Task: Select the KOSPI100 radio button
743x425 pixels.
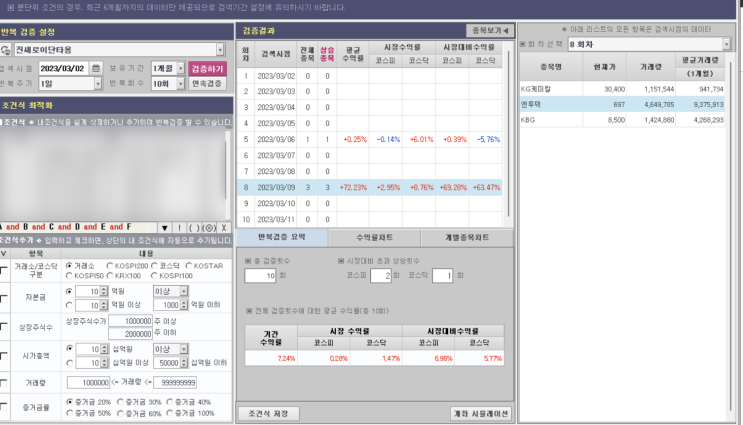Action: 154,275
